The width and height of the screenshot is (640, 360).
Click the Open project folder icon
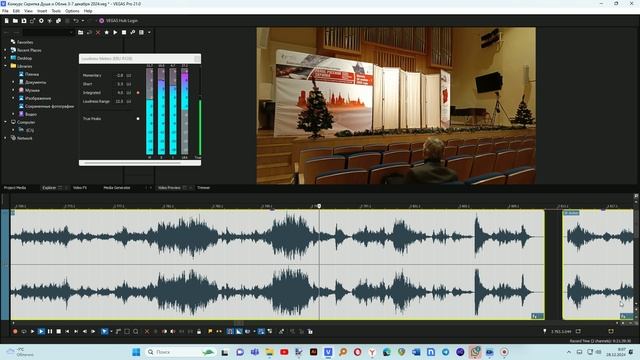[15, 20]
